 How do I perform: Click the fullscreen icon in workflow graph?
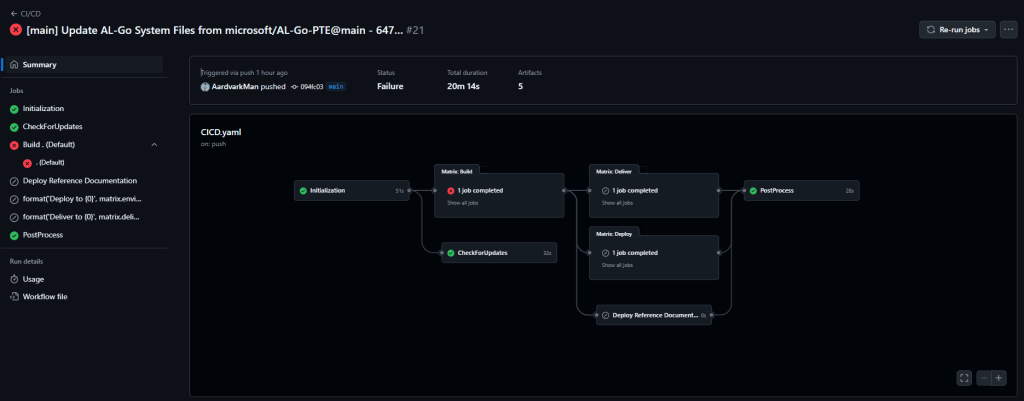(x=964, y=378)
